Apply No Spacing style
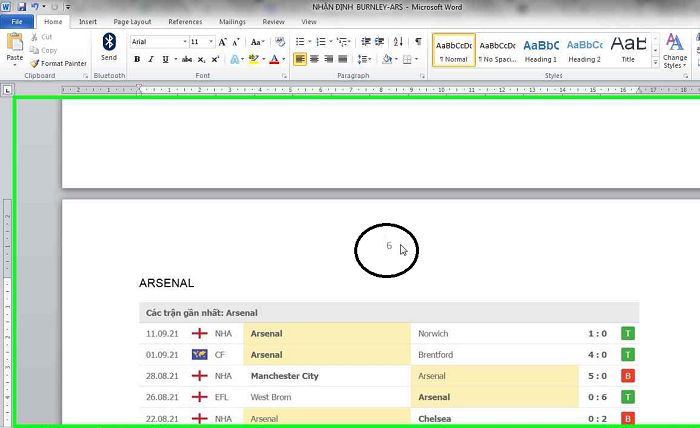This screenshot has height=428, width=700. point(497,50)
